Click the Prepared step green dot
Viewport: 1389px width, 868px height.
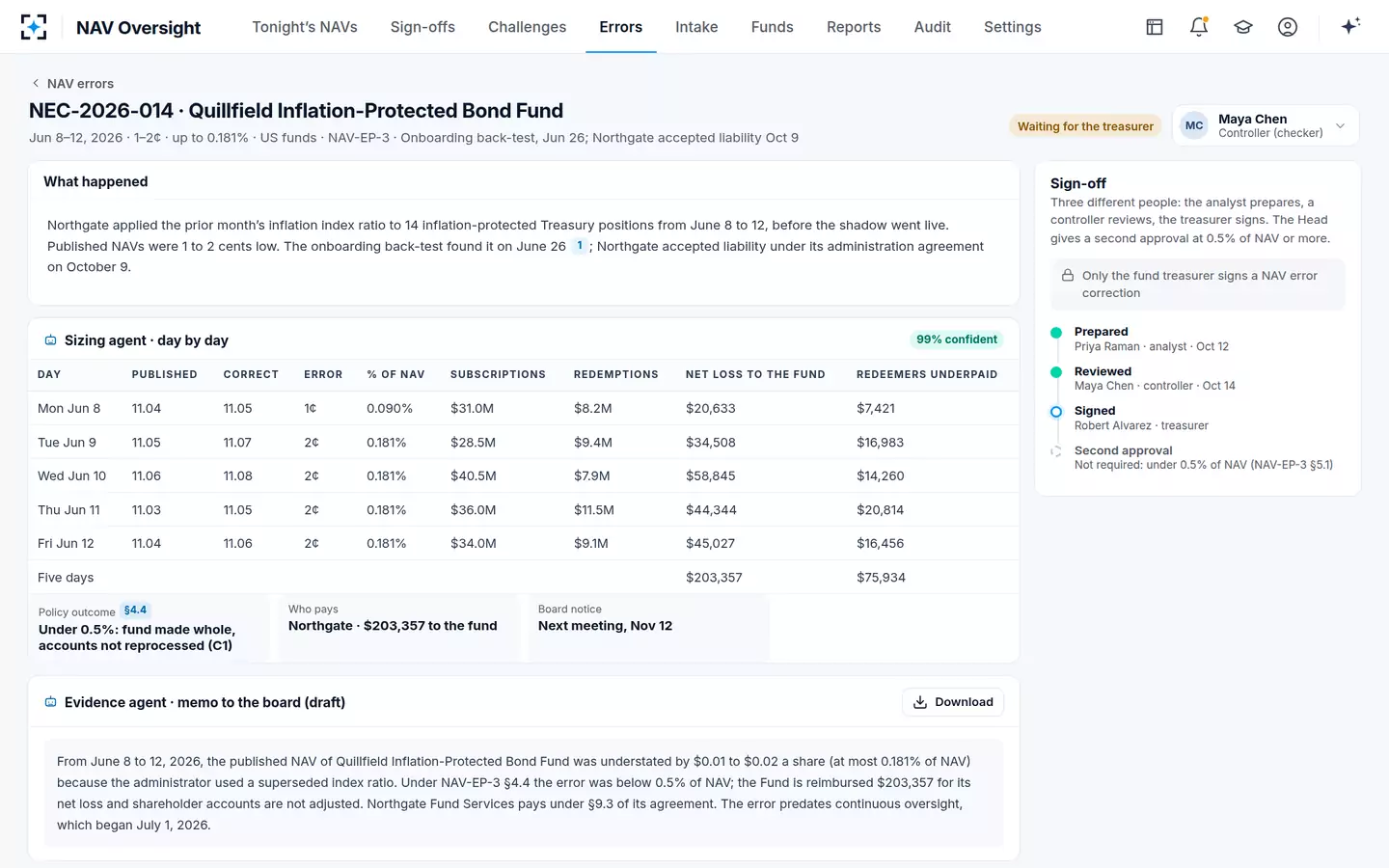(1056, 333)
